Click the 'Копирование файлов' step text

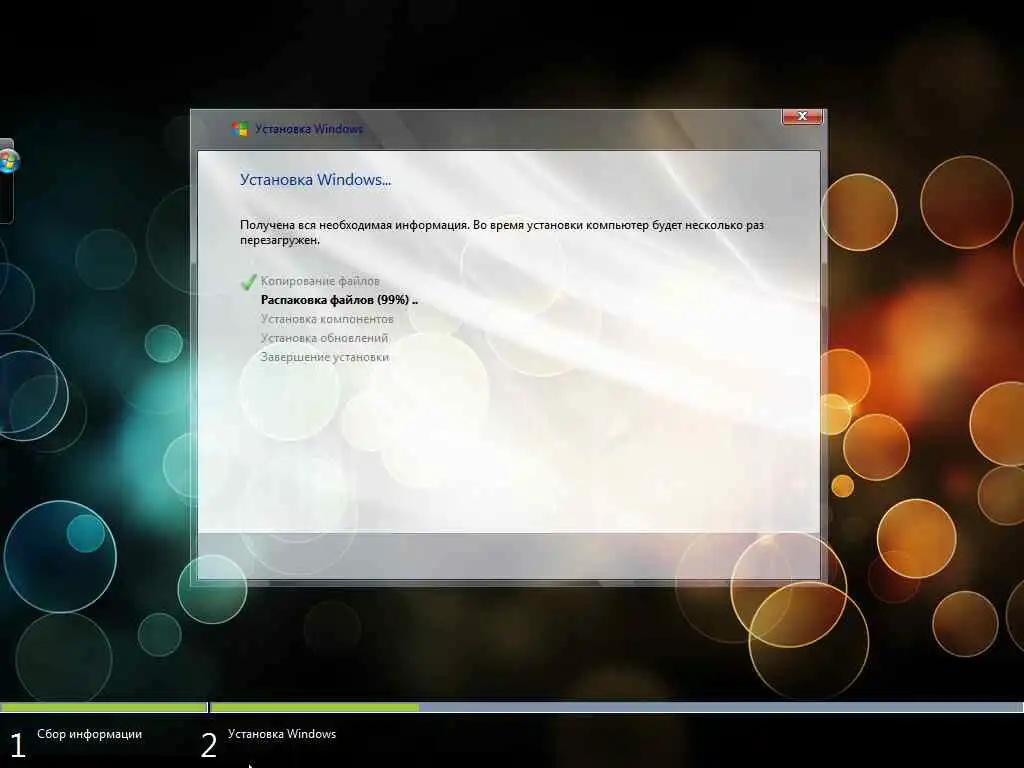pos(320,281)
